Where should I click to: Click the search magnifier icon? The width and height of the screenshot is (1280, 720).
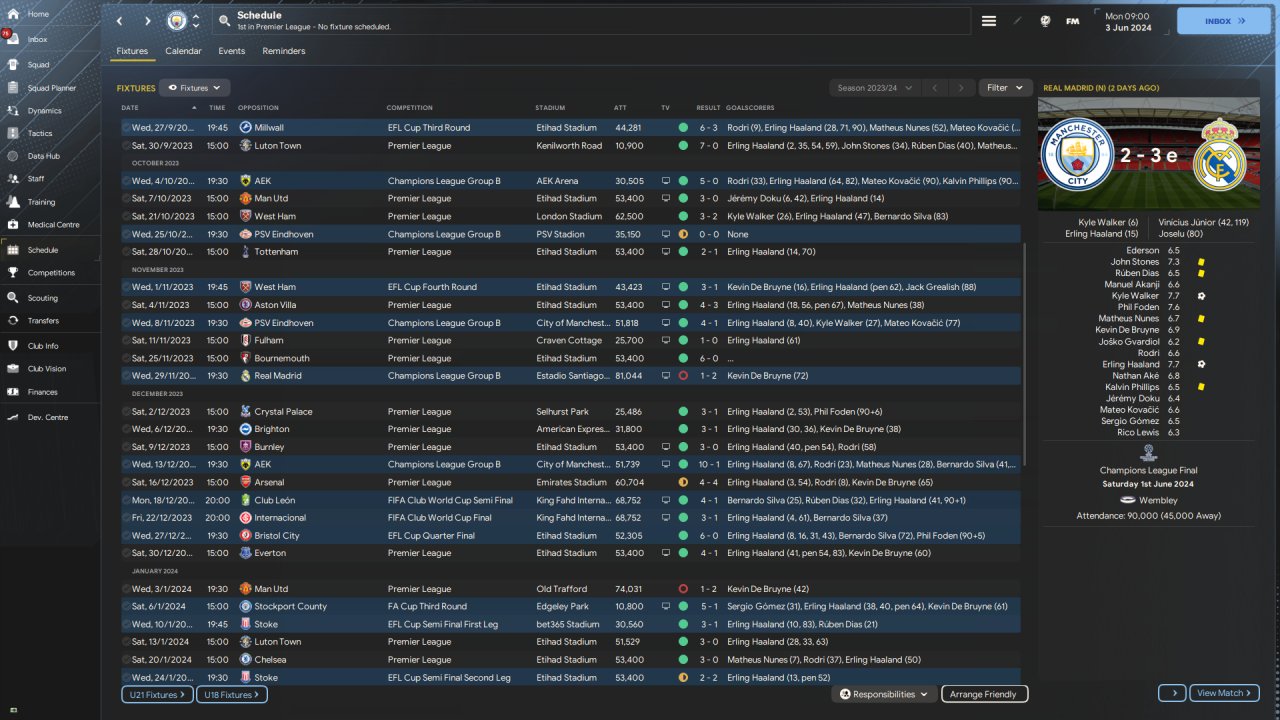(224, 21)
